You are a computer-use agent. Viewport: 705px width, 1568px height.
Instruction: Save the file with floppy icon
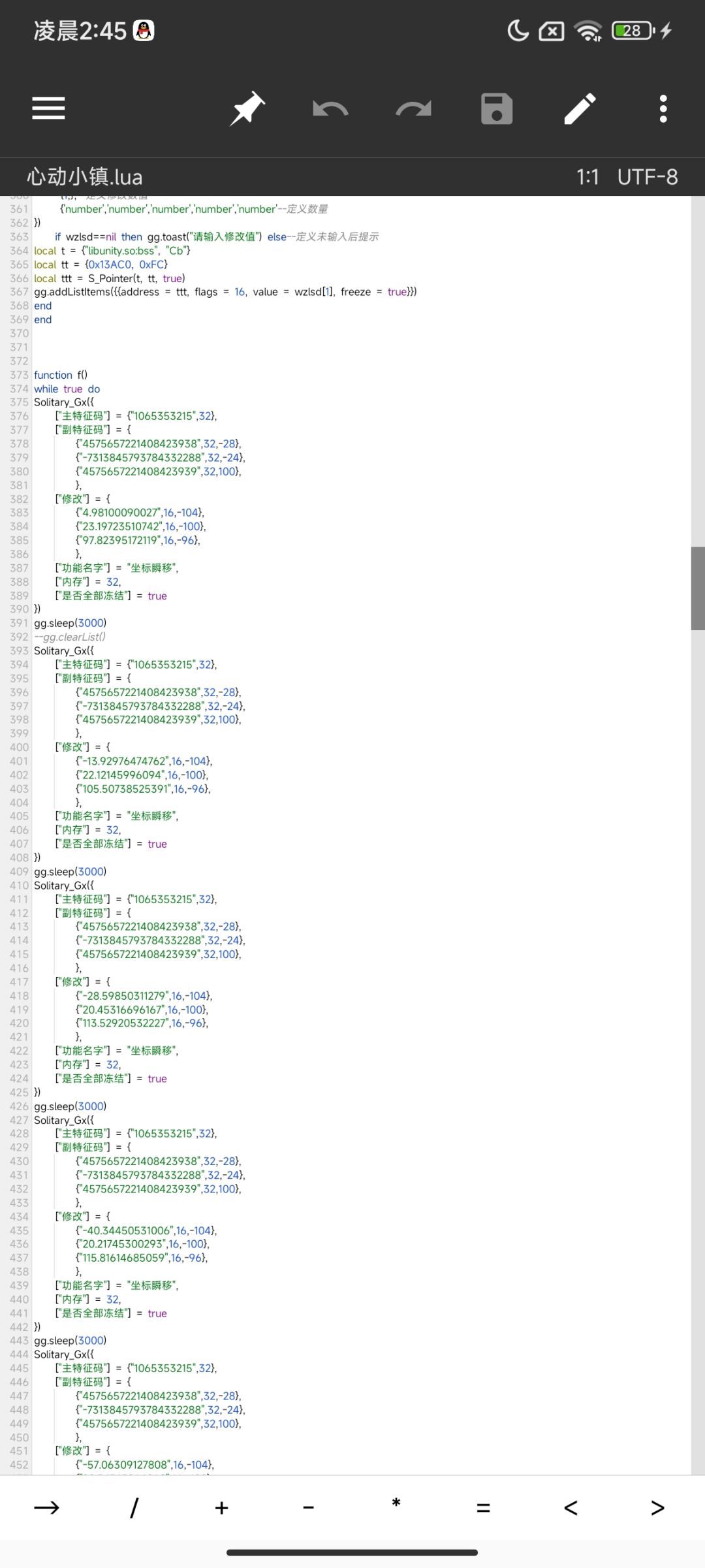coord(497,108)
